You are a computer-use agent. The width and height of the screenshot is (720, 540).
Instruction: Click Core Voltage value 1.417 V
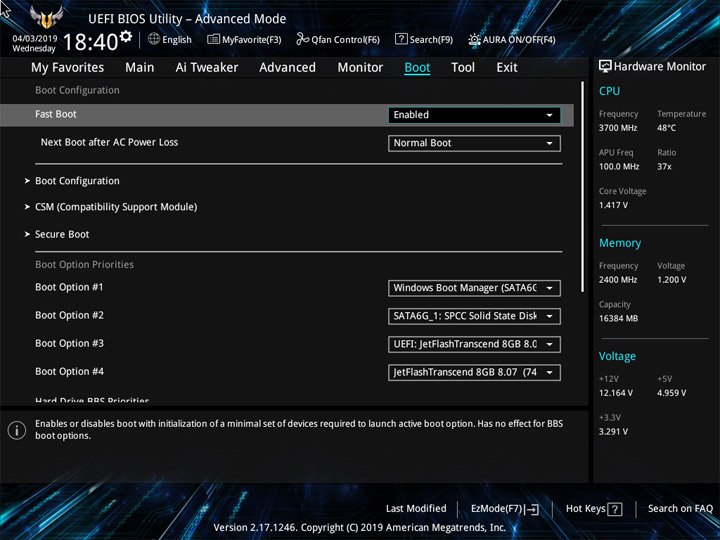pos(613,205)
